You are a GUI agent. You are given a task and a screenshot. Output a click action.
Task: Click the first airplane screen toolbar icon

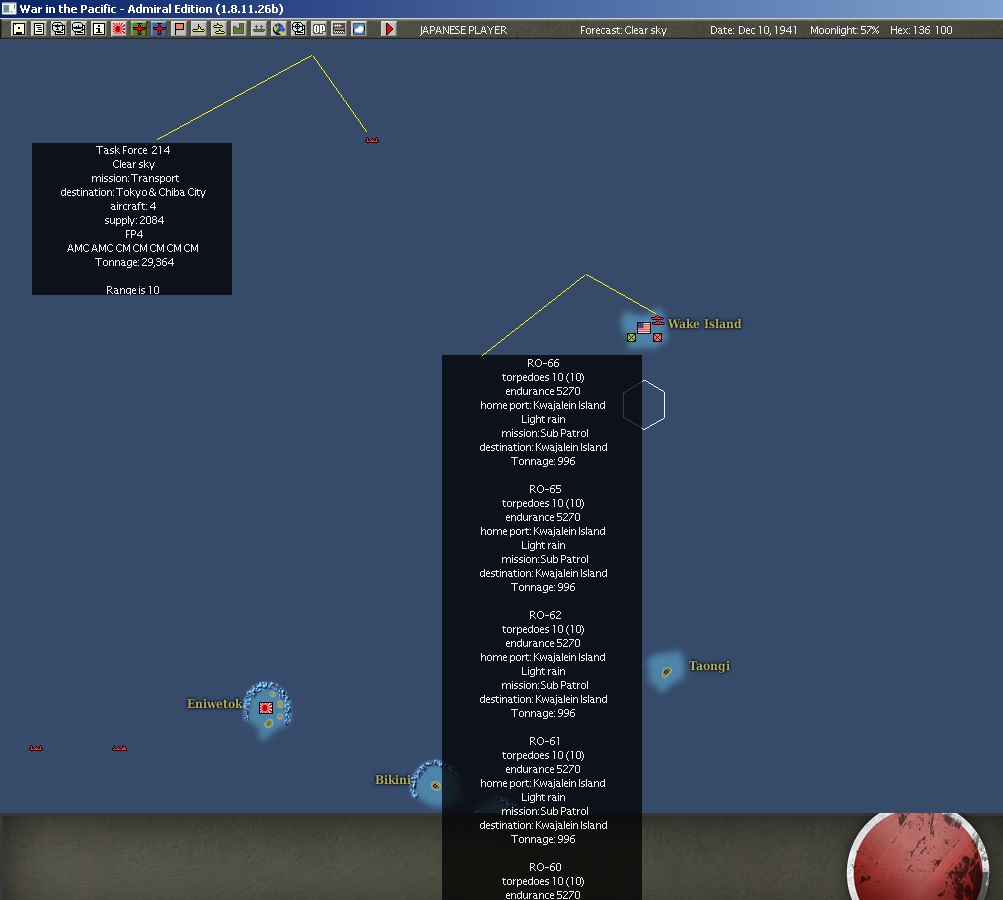(x=58, y=29)
